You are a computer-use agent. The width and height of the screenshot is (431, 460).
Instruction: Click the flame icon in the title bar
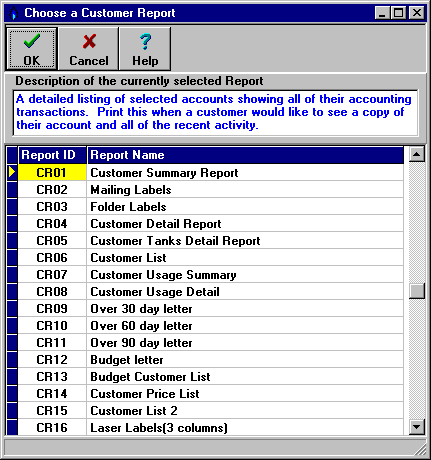[13, 13]
